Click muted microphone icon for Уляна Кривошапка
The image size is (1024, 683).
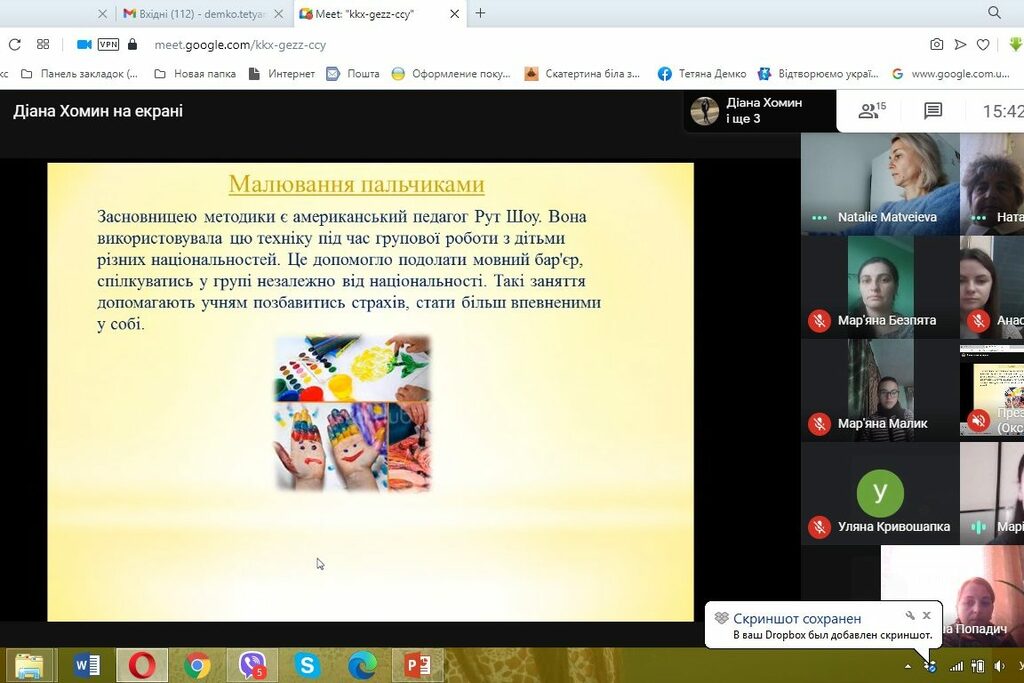pyautogui.click(x=819, y=527)
